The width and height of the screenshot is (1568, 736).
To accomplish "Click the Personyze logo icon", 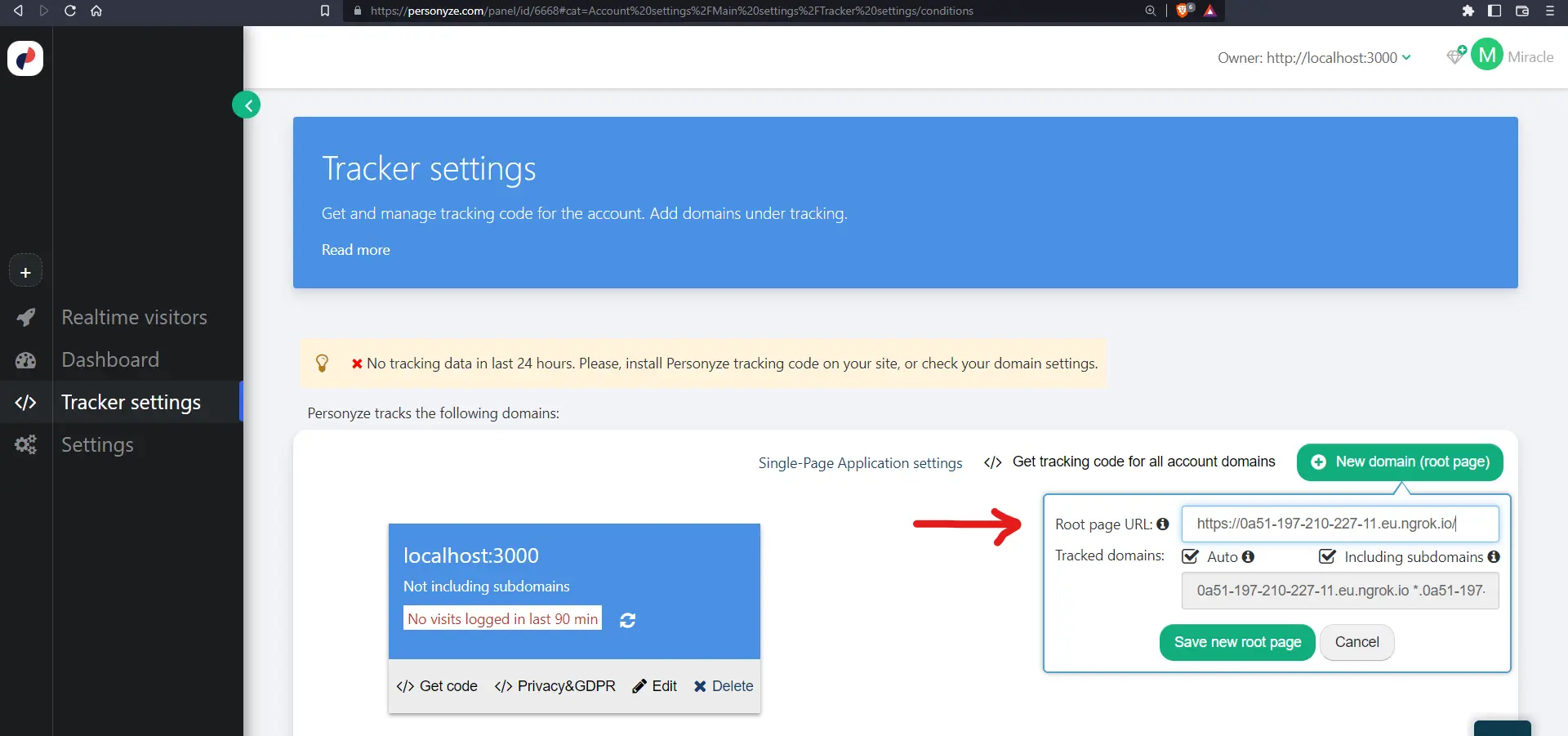I will coord(25,58).
